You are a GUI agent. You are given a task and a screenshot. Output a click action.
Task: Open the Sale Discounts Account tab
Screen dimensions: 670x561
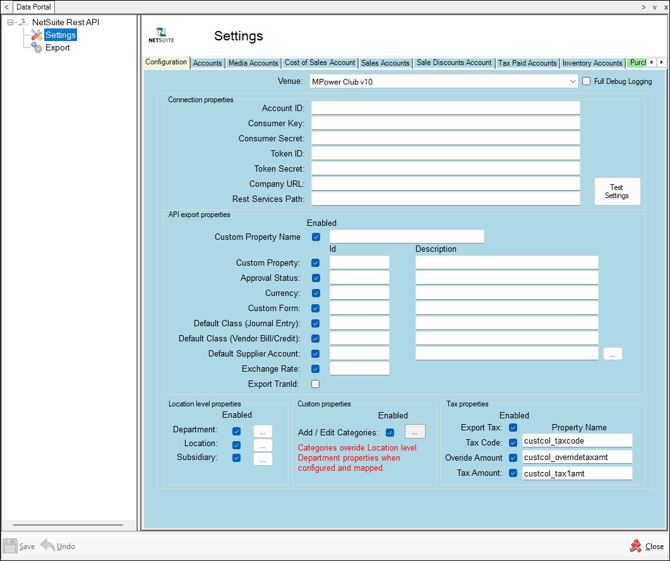coord(454,63)
